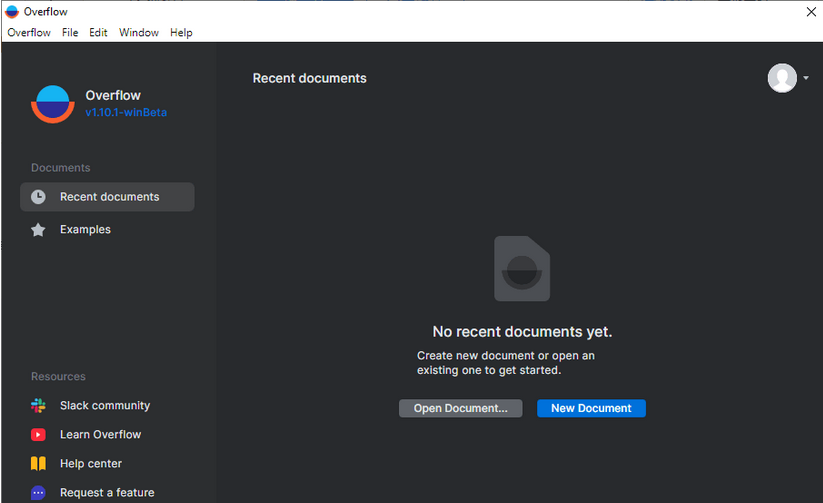Click the user avatar icon

[782, 78]
